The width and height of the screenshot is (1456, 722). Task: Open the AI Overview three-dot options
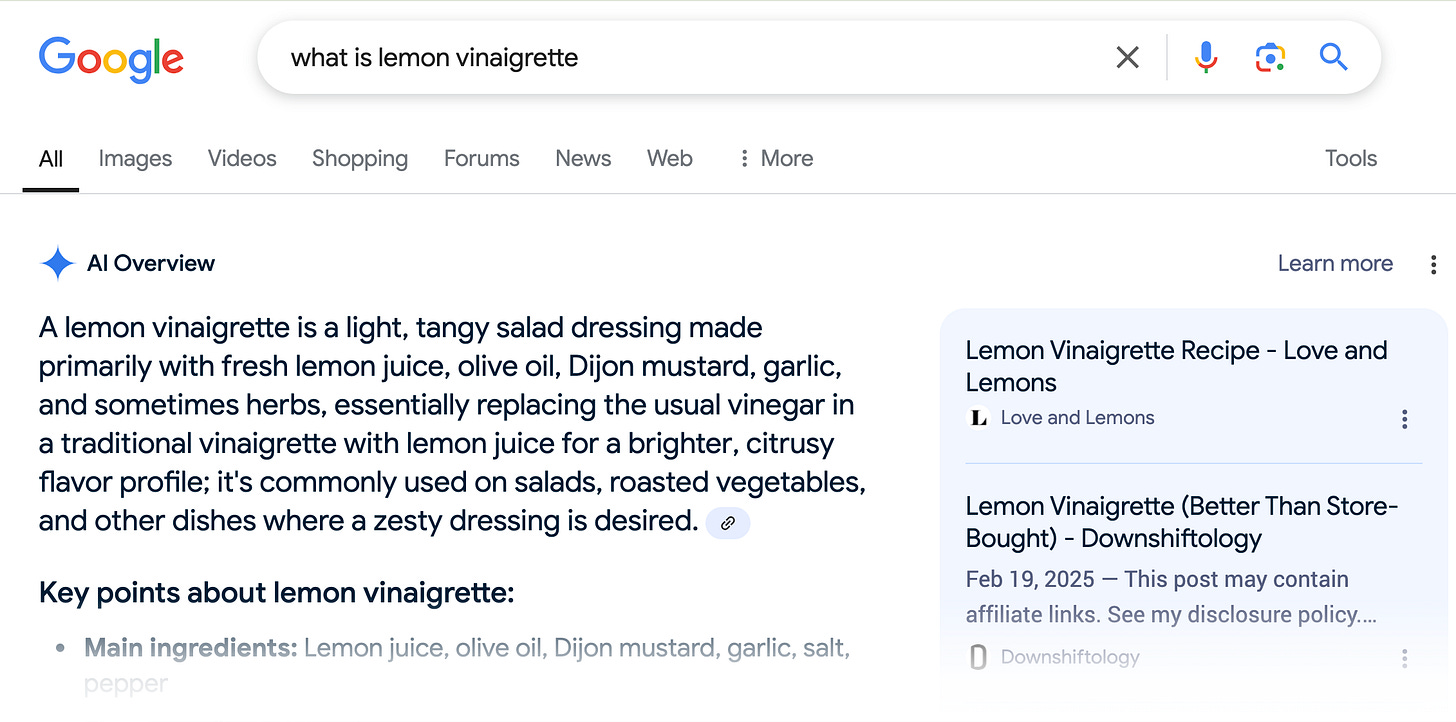click(x=1434, y=264)
